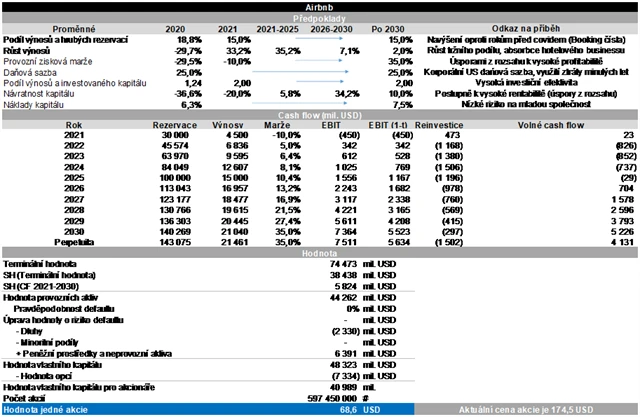Select the Vysoká investiční efektivita comment
Screen dimensions: 640x417
[x=526, y=83]
